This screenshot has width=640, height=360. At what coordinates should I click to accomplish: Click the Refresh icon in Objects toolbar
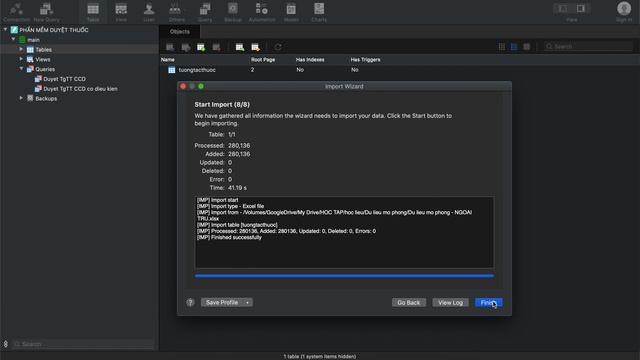click(x=278, y=47)
